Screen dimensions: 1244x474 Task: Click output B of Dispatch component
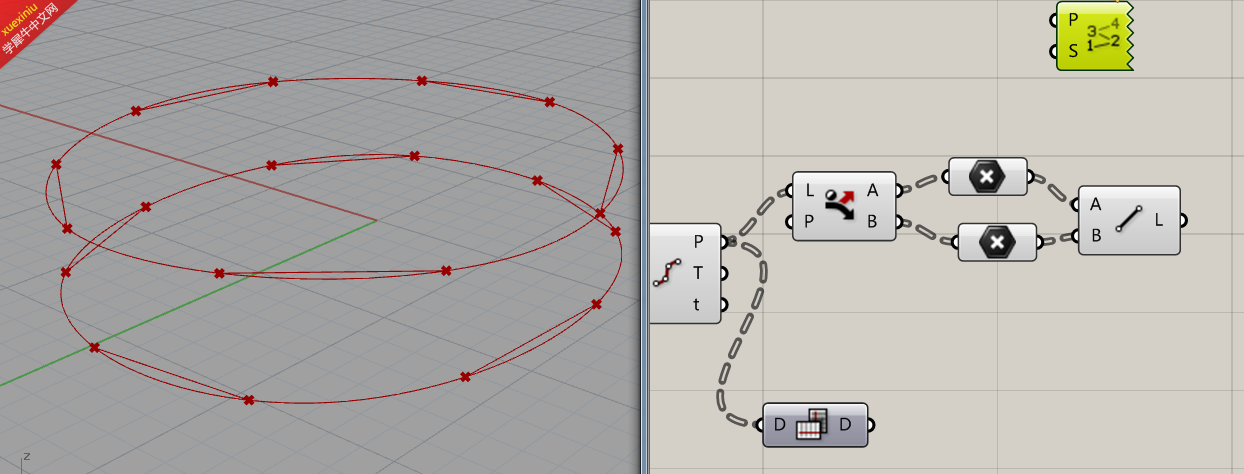pyautogui.click(x=873, y=222)
